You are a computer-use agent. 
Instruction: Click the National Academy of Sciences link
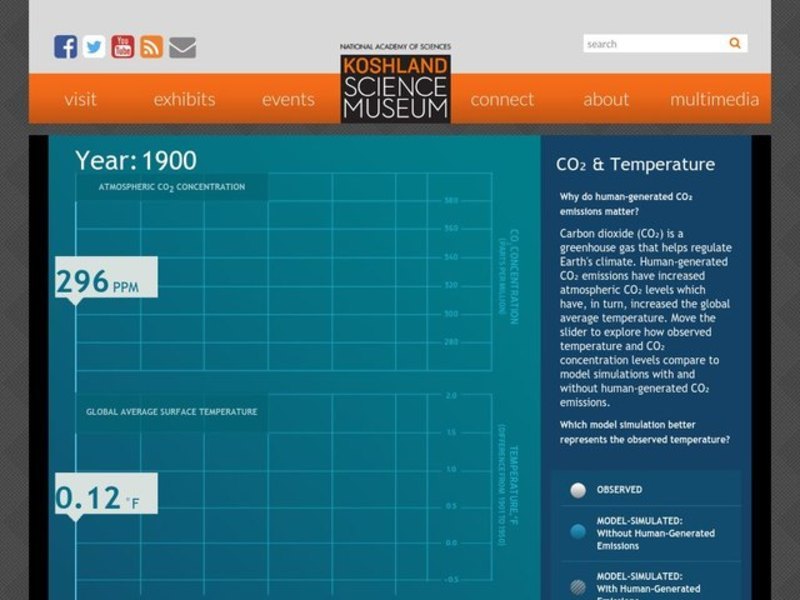coord(396,44)
